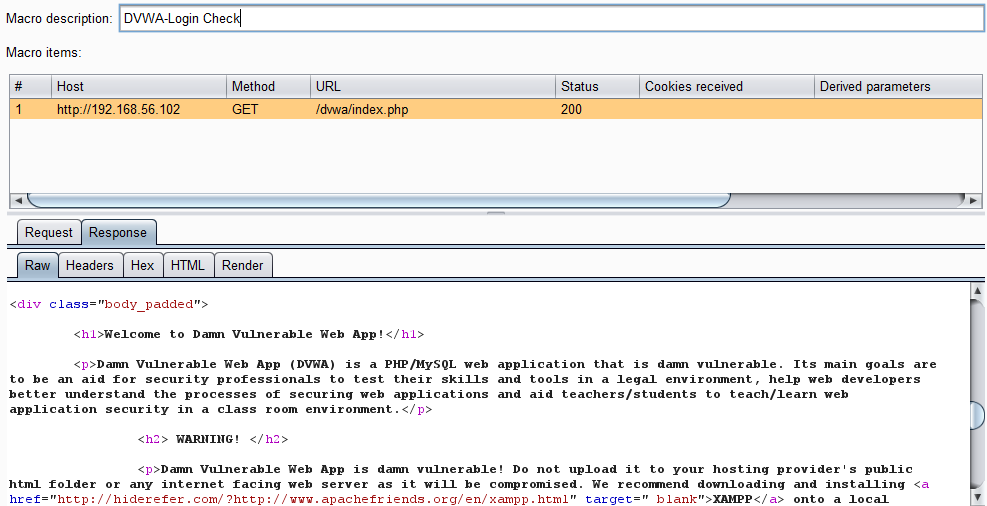Open the Raw view tab
The height and width of the screenshot is (506, 987).
38,266
